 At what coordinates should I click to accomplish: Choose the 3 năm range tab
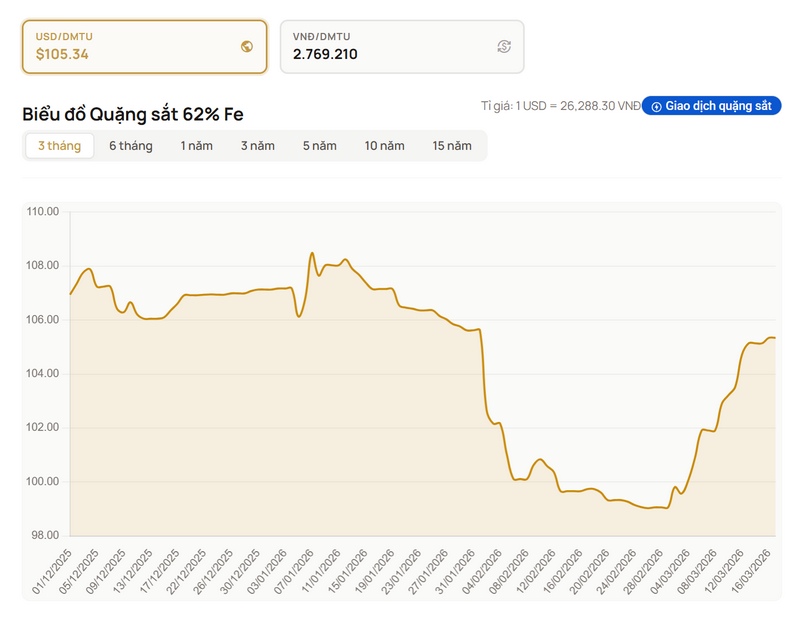(257, 146)
